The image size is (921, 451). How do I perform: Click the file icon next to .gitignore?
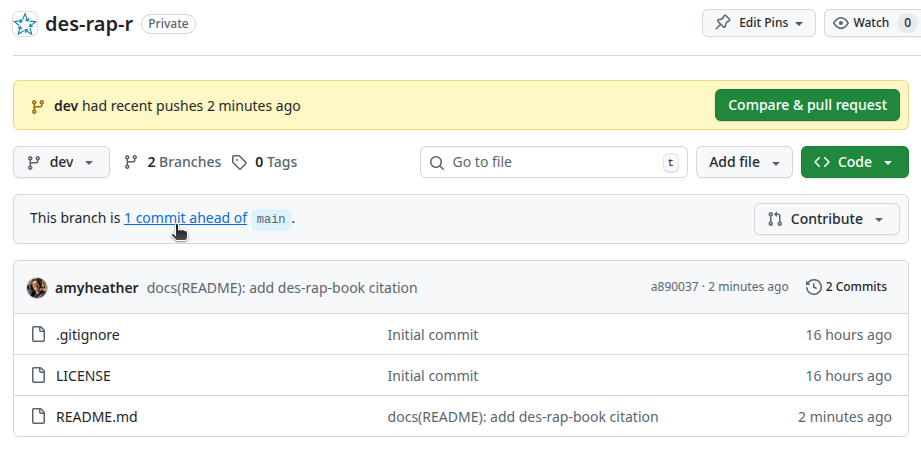coord(39,335)
